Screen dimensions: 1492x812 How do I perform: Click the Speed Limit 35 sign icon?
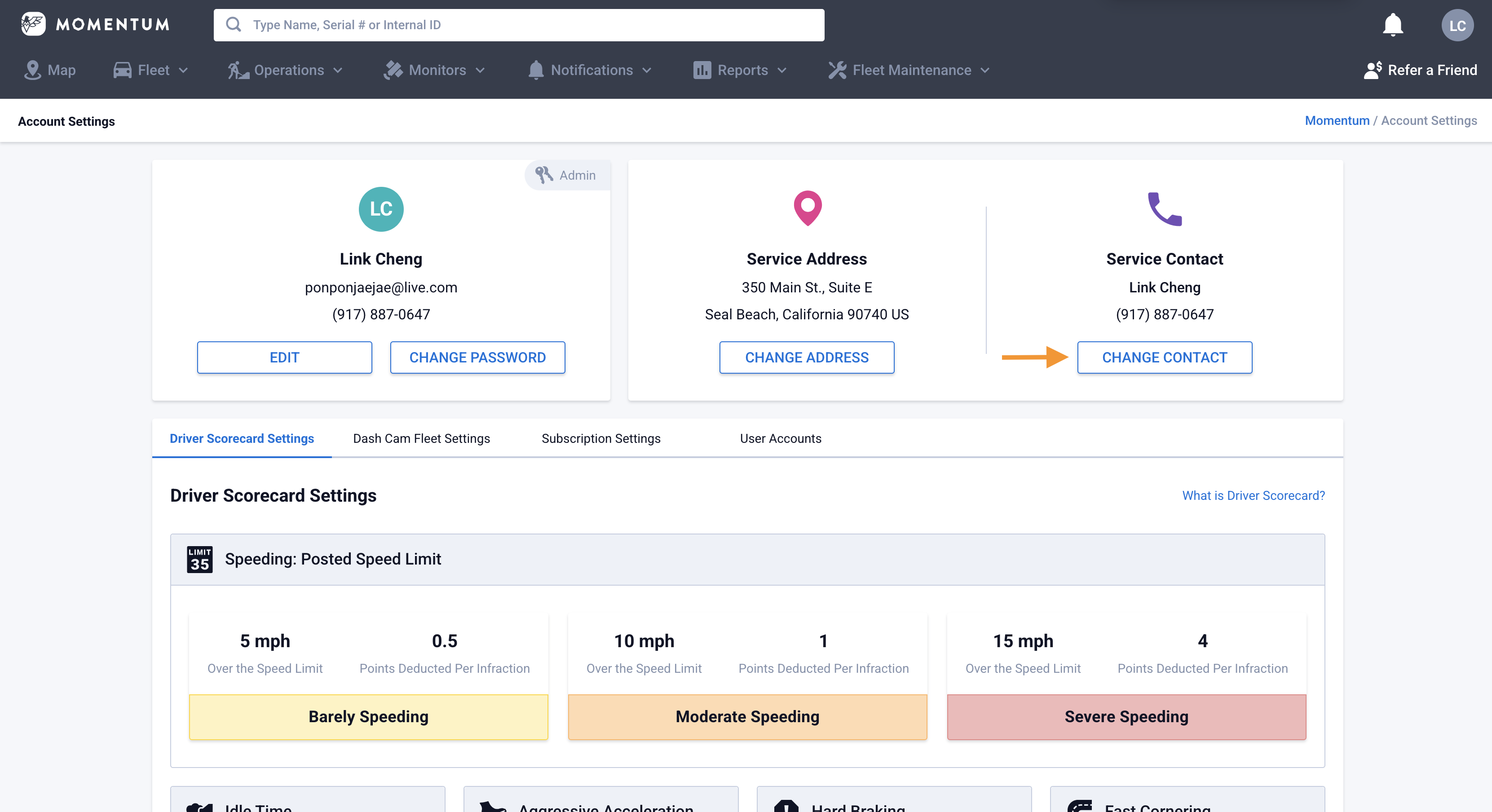pyautogui.click(x=199, y=559)
